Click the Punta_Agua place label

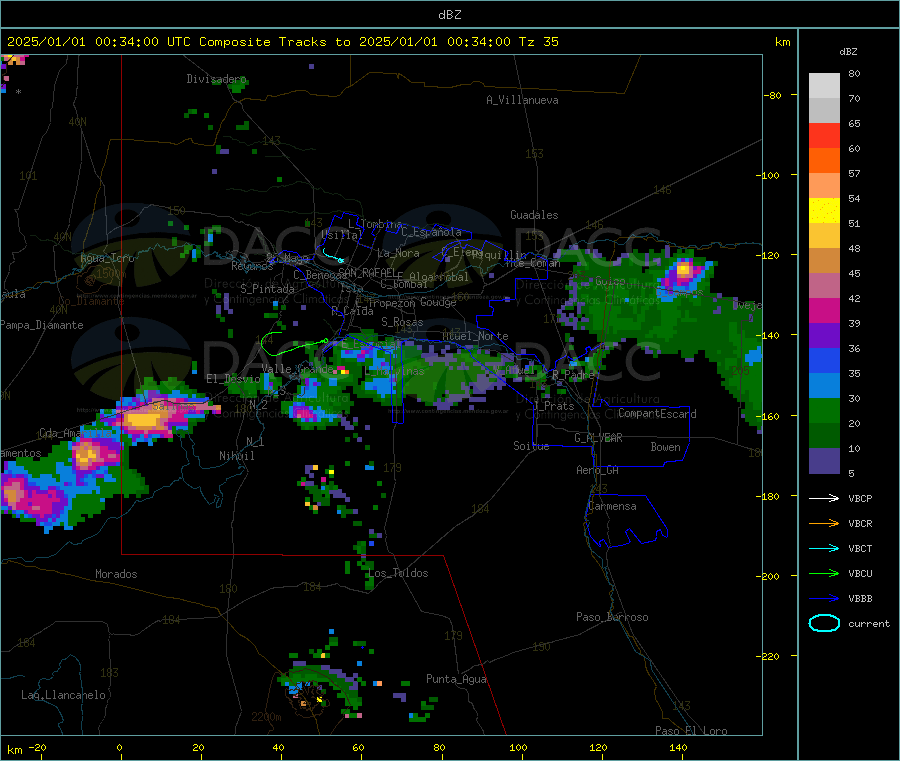click(456, 679)
